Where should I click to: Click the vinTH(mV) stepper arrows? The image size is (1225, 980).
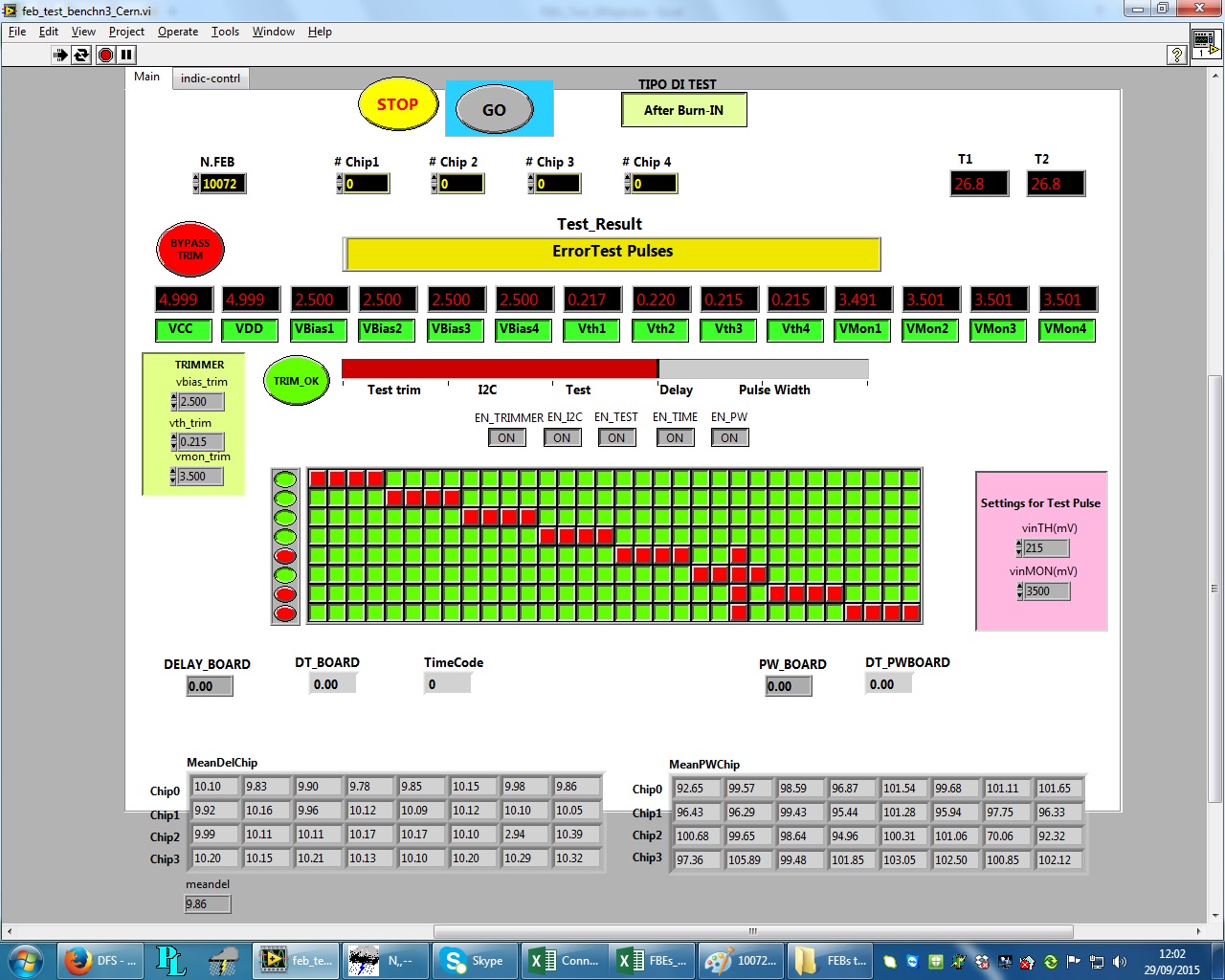(1019, 548)
